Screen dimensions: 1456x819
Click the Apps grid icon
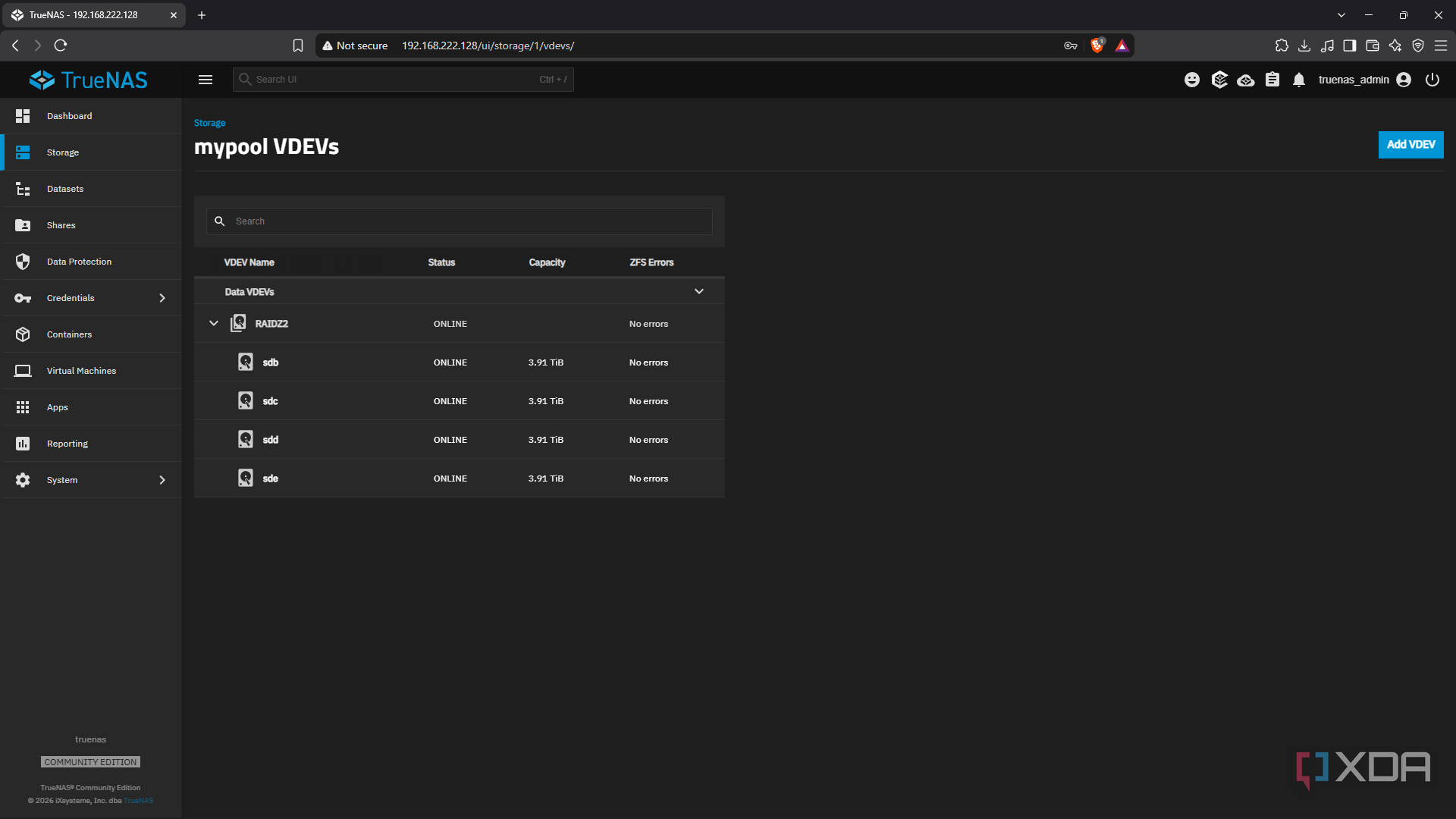coord(23,407)
